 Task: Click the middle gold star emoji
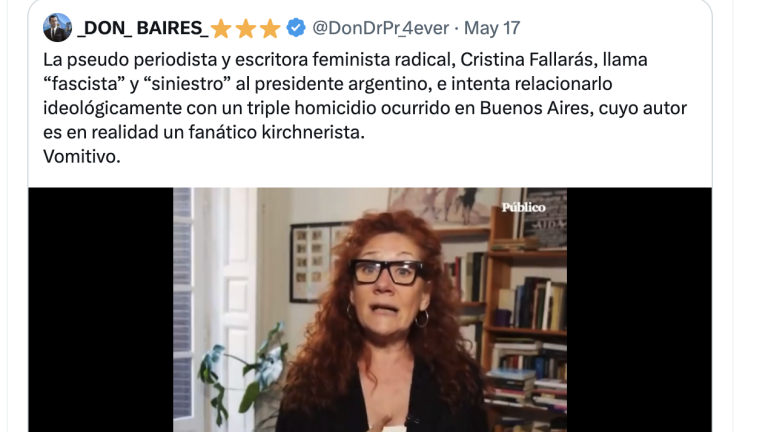245,28
